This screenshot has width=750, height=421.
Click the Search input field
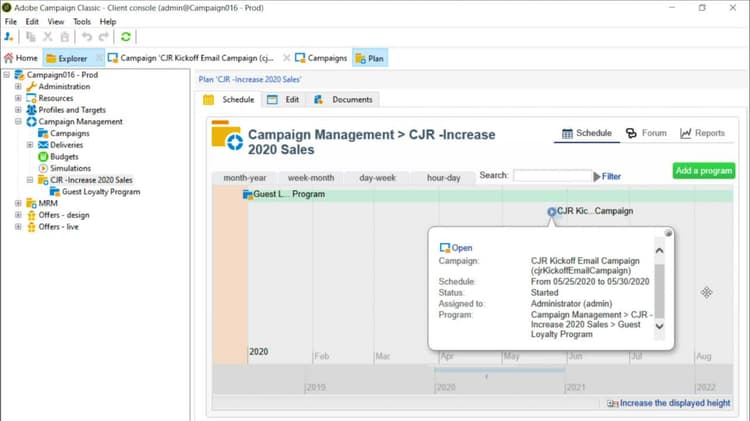click(x=552, y=176)
